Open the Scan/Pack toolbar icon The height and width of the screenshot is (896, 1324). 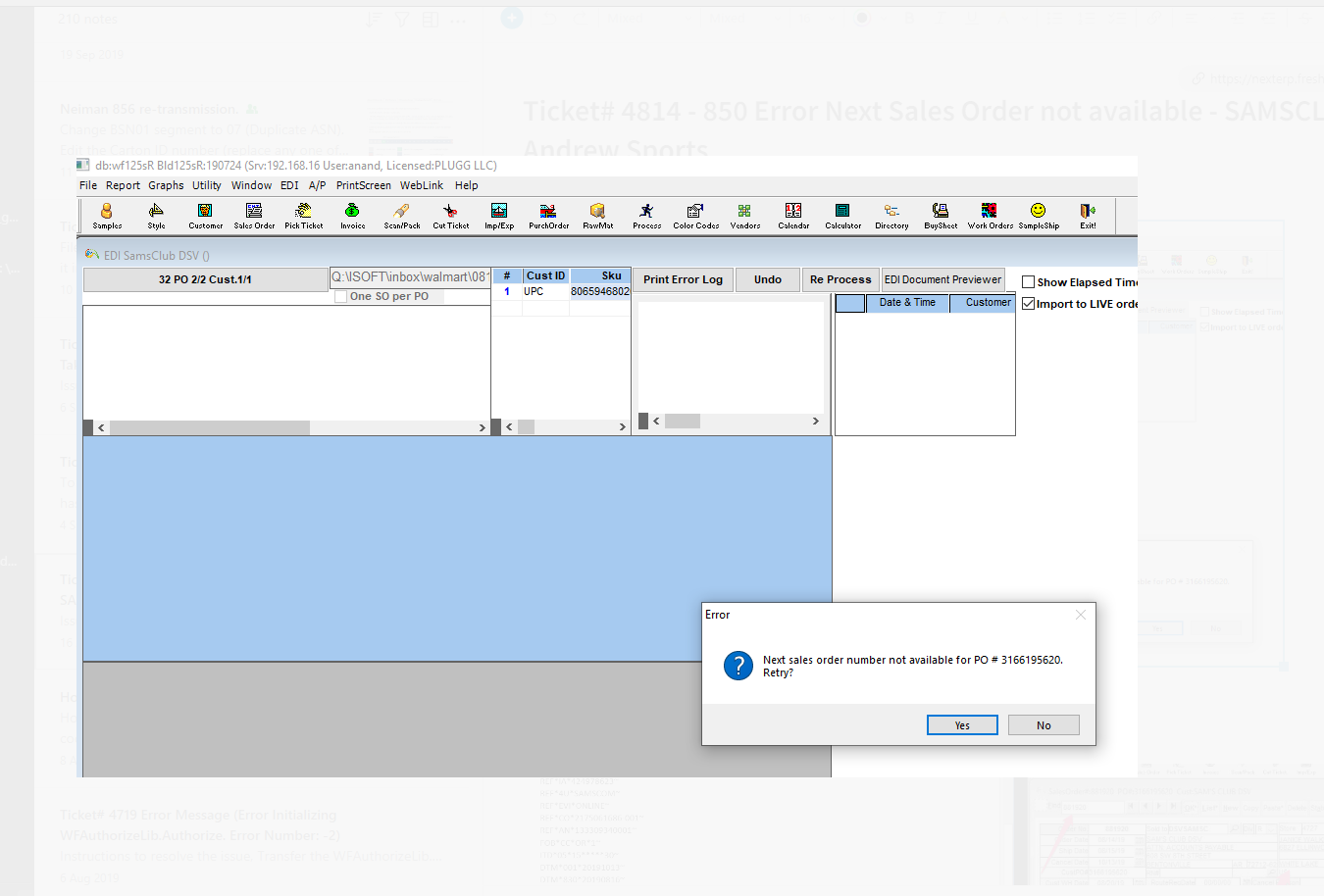[x=402, y=216]
